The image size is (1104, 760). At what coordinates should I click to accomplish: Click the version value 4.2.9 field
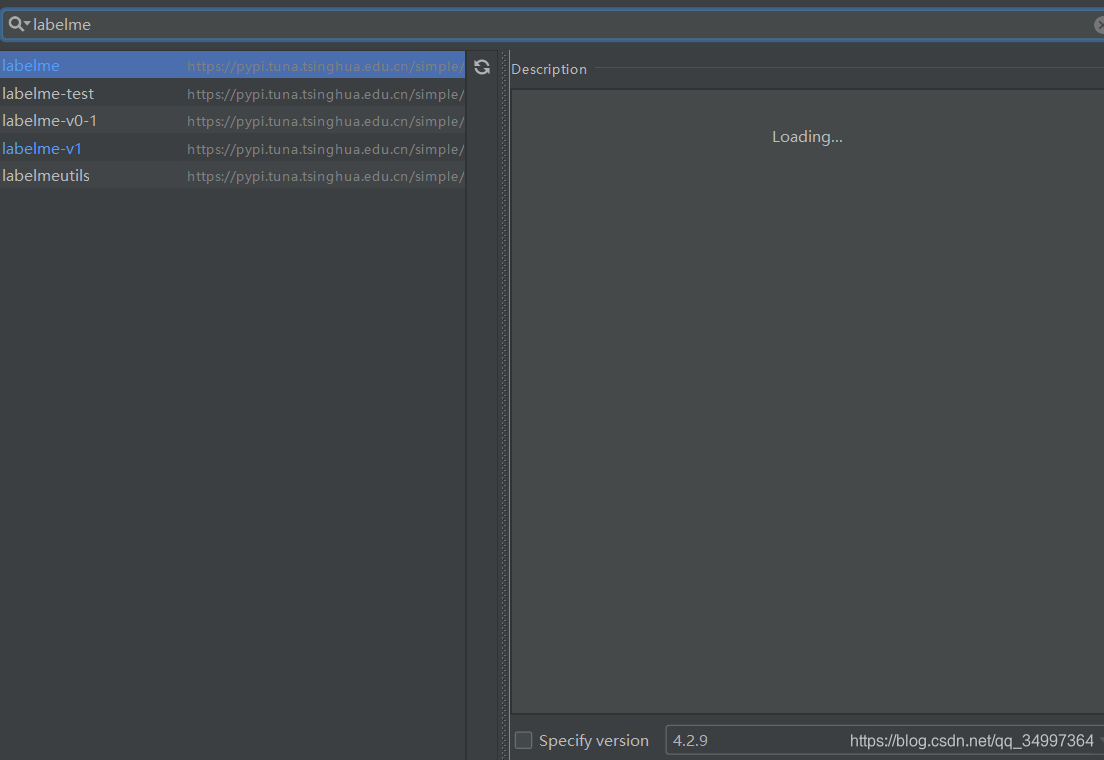(690, 740)
